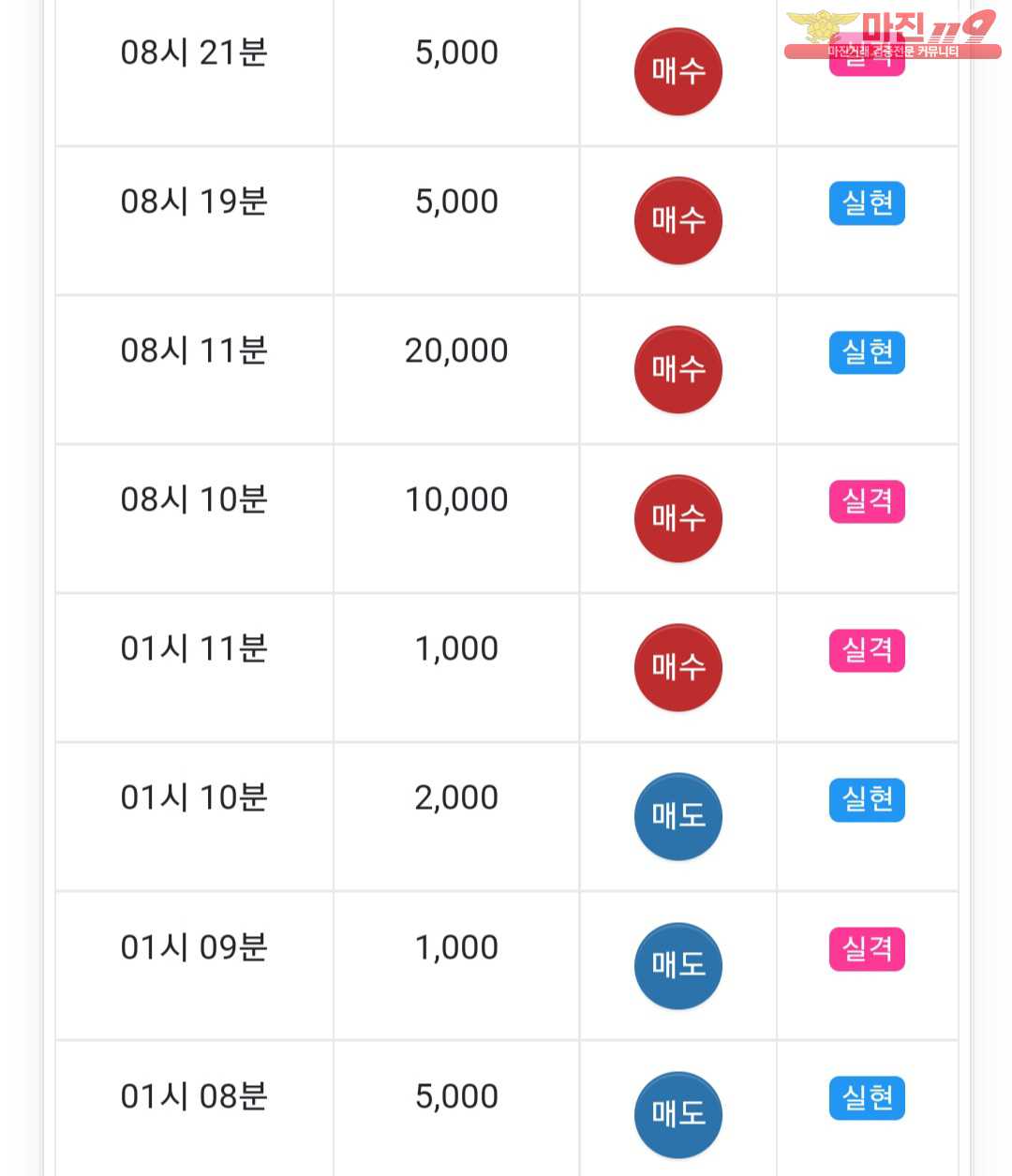Click the red 매수 badge for 08시 19분

678,220
